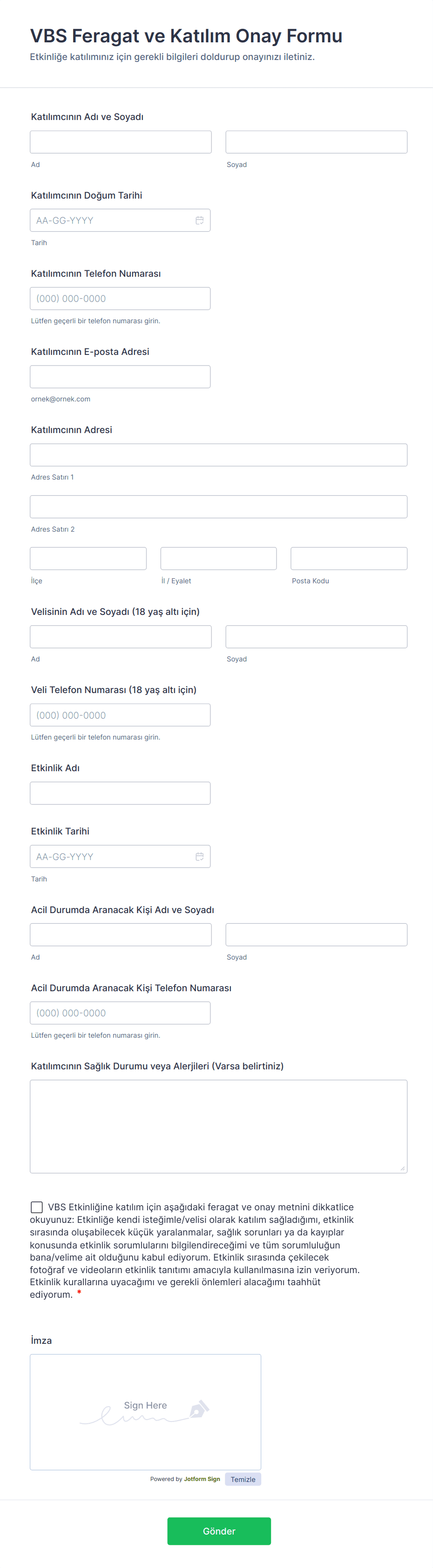Focus participant surname (Soyad) field
The image size is (433, 1568).
click(316, 142)
